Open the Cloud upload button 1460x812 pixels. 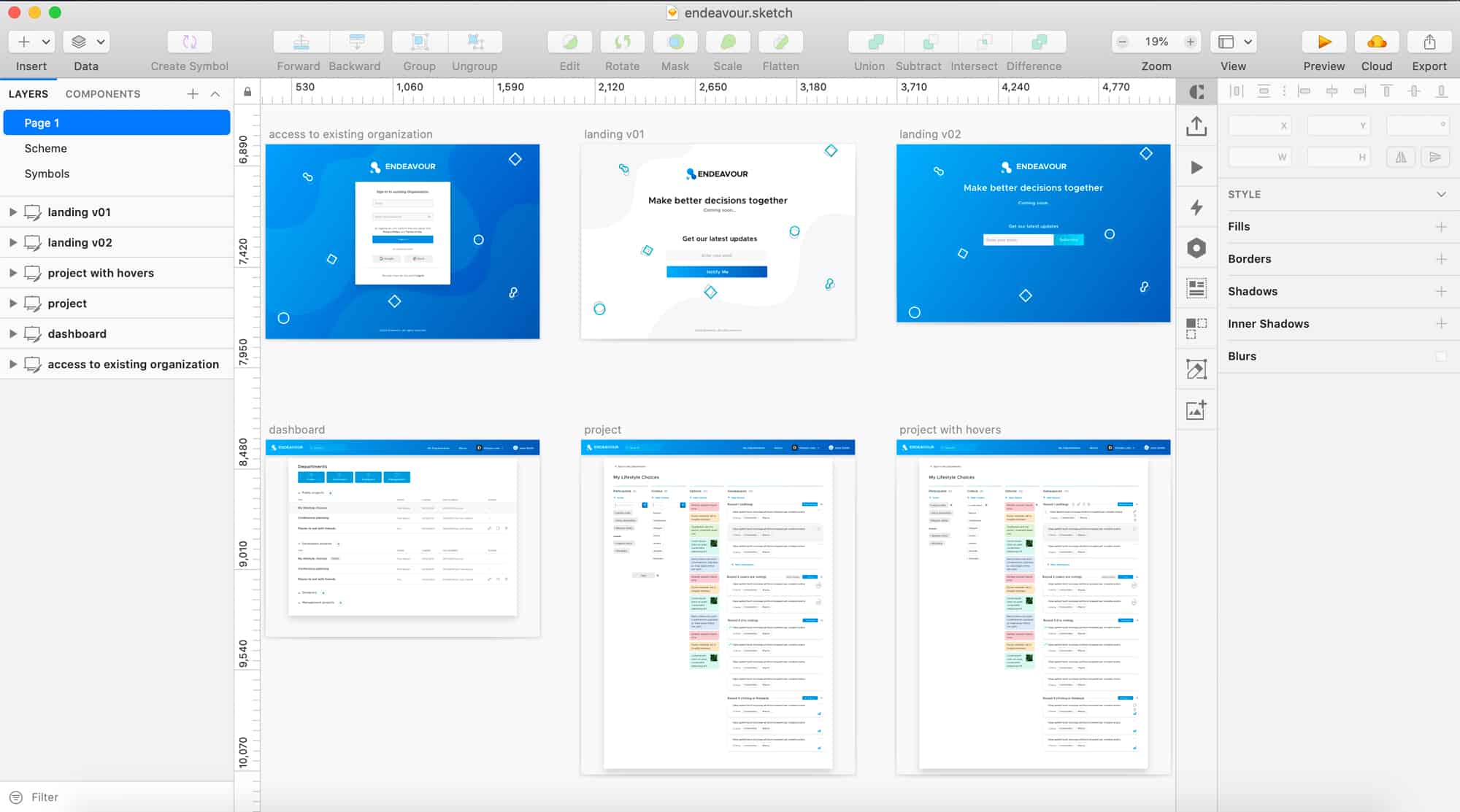click(x=1377, y=42)
